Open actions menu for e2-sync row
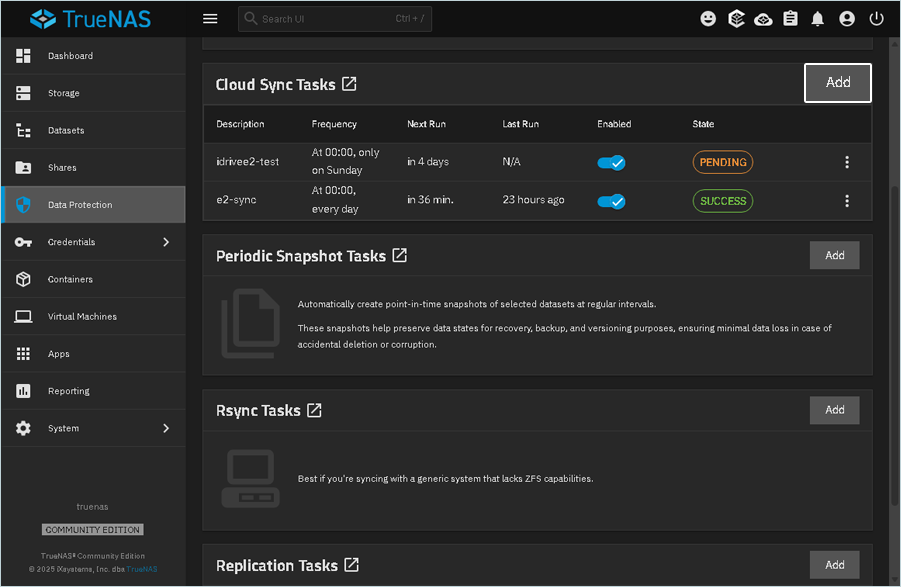Screen dimensions: 901x587 (847, 201)
